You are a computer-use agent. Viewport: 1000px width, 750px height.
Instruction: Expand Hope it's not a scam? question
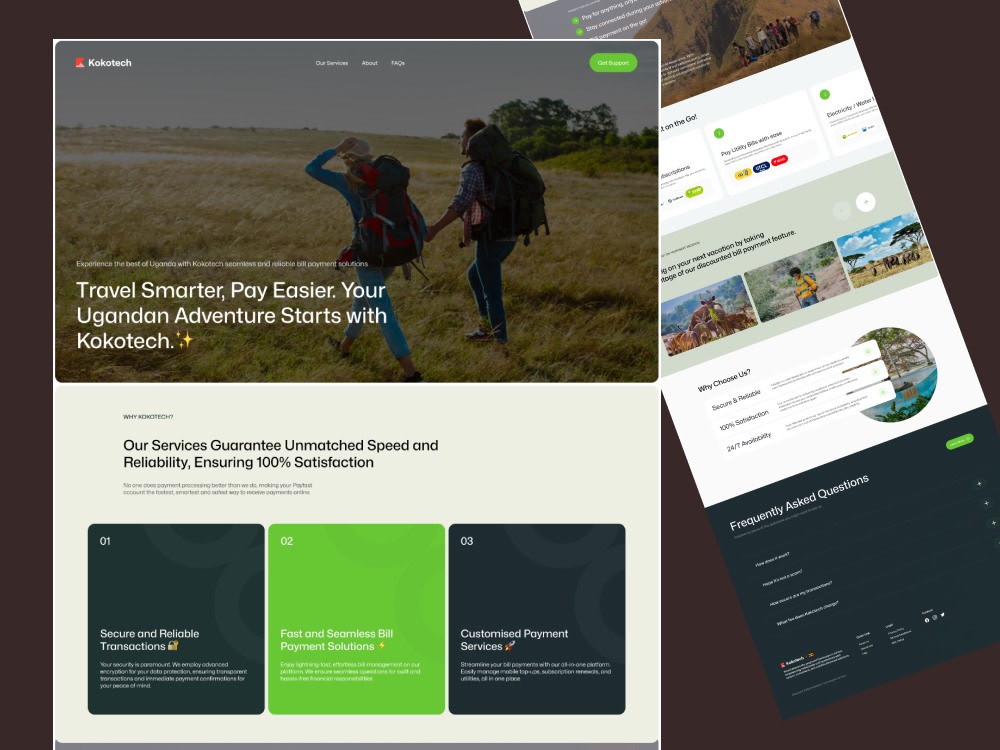click(x=783, y=579)
